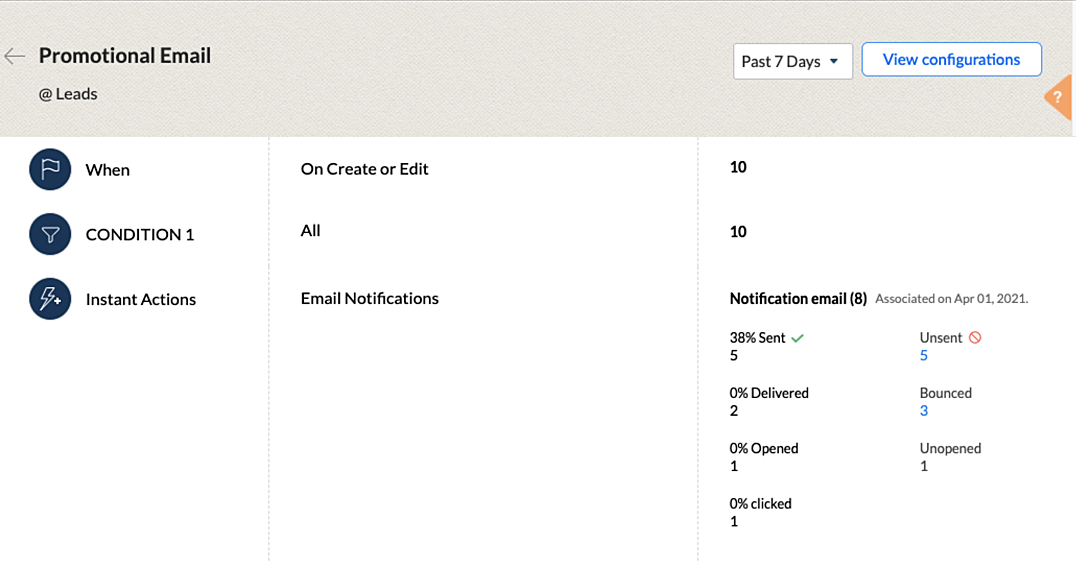This screenshot has width=1076, height=566.
Task: Select the CONDITION 1 row label
Action: pos(140,235)
